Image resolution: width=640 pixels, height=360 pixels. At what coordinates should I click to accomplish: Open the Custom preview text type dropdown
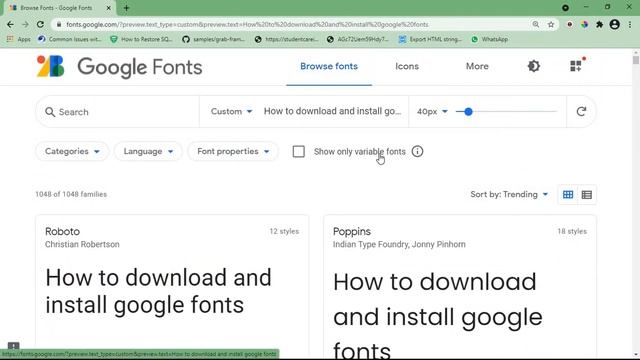pyautogui.click(x=231, y=111)
